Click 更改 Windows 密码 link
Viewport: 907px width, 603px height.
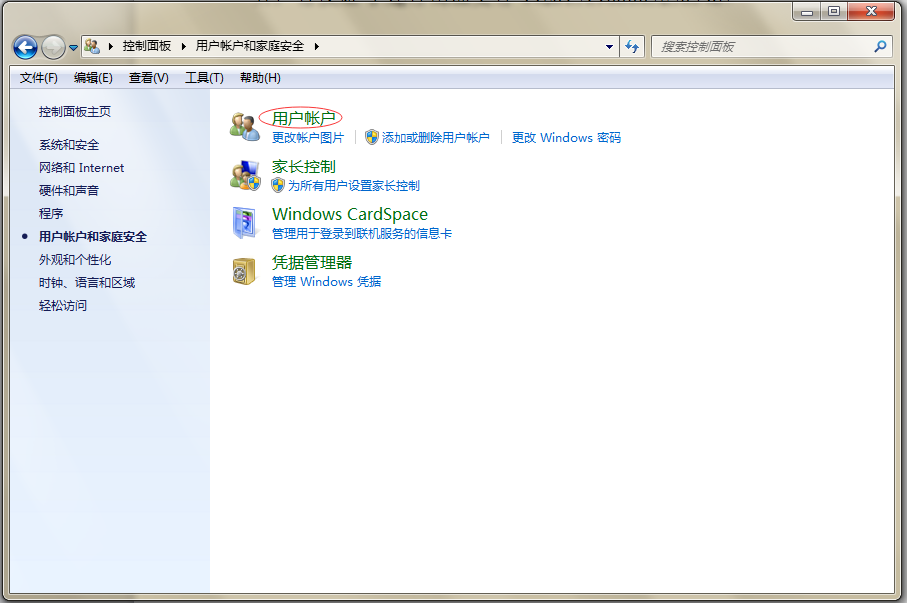[x=566, y=138]
